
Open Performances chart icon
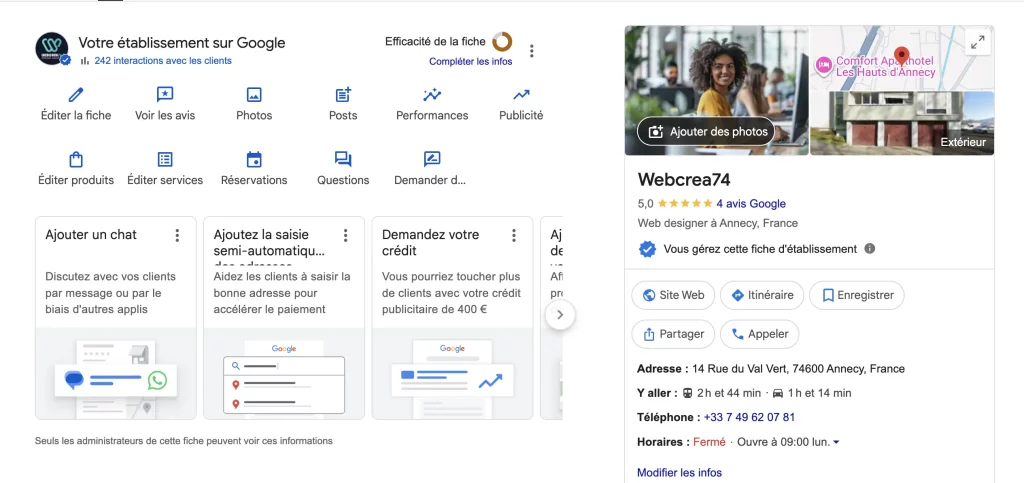click(x=432, y=95)
